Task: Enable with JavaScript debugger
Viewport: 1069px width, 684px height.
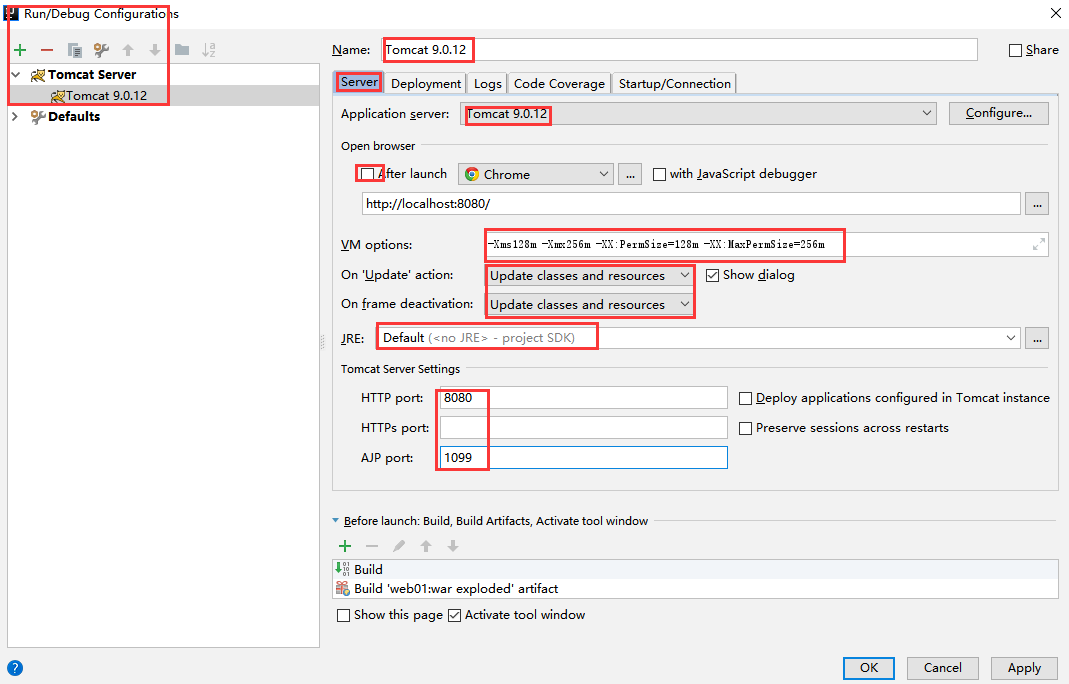Action: coord(659,175)
